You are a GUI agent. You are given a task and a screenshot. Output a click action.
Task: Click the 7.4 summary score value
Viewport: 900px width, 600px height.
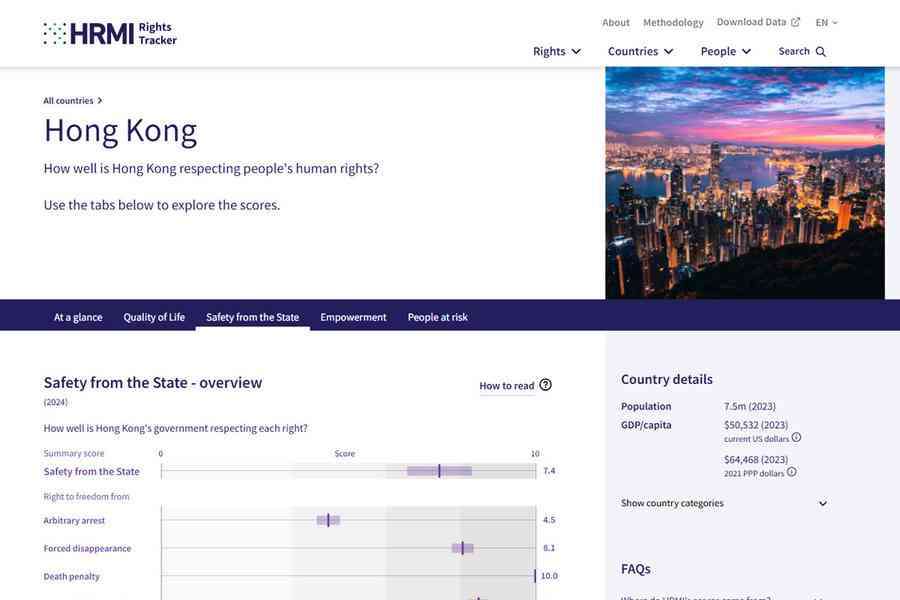pos(549,471)
